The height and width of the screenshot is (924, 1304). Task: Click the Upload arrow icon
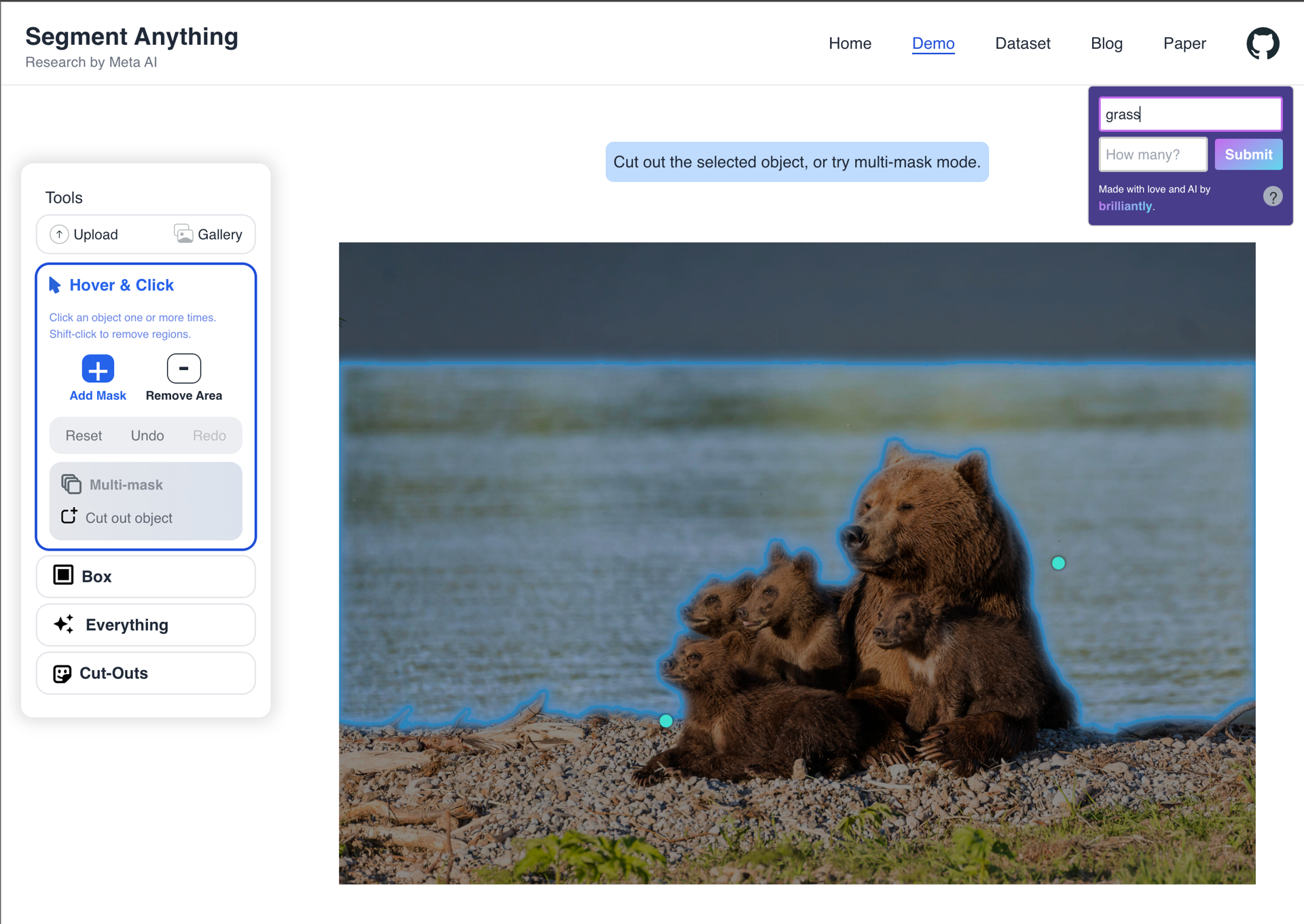[x=59, y=234]
